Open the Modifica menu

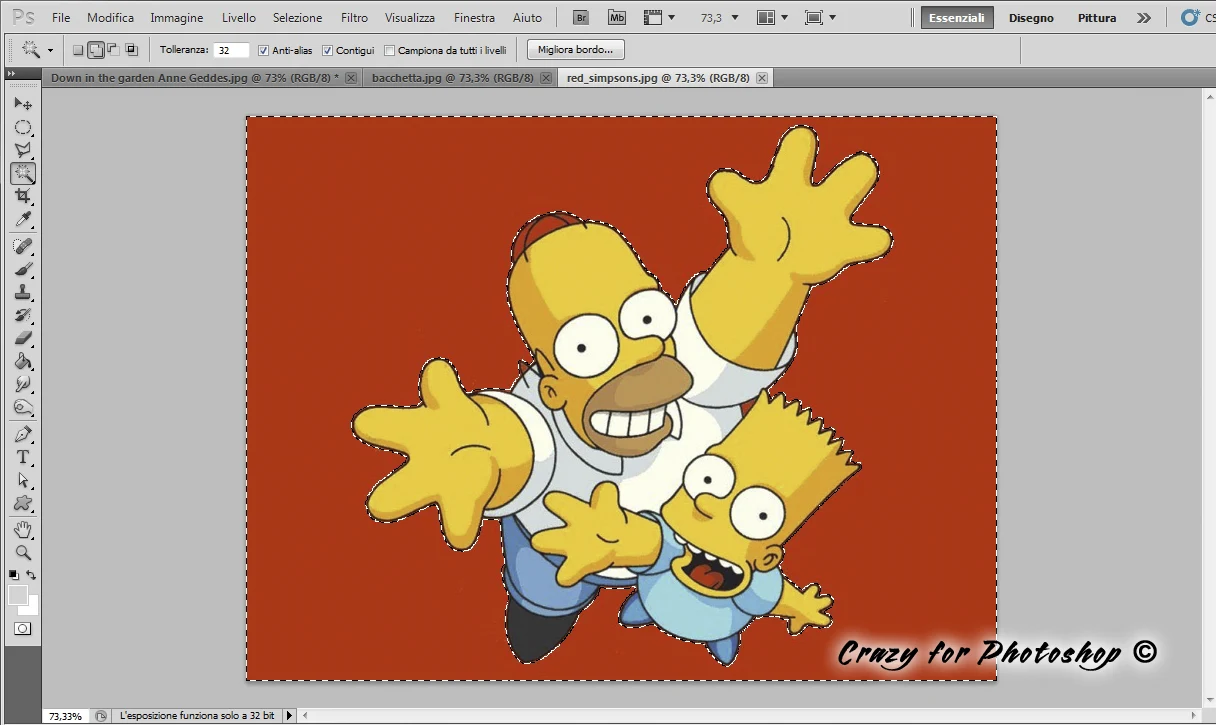coord(110,18)
